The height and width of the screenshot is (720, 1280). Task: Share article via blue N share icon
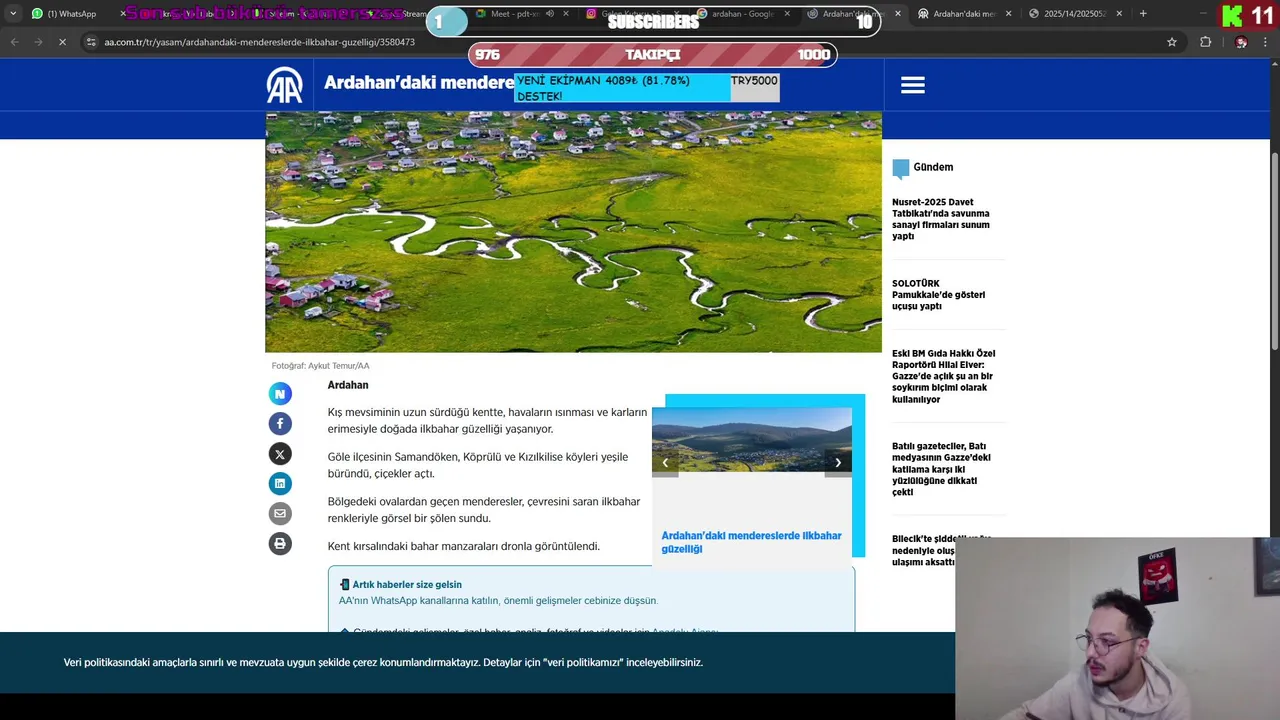click(x=280, y=394)
